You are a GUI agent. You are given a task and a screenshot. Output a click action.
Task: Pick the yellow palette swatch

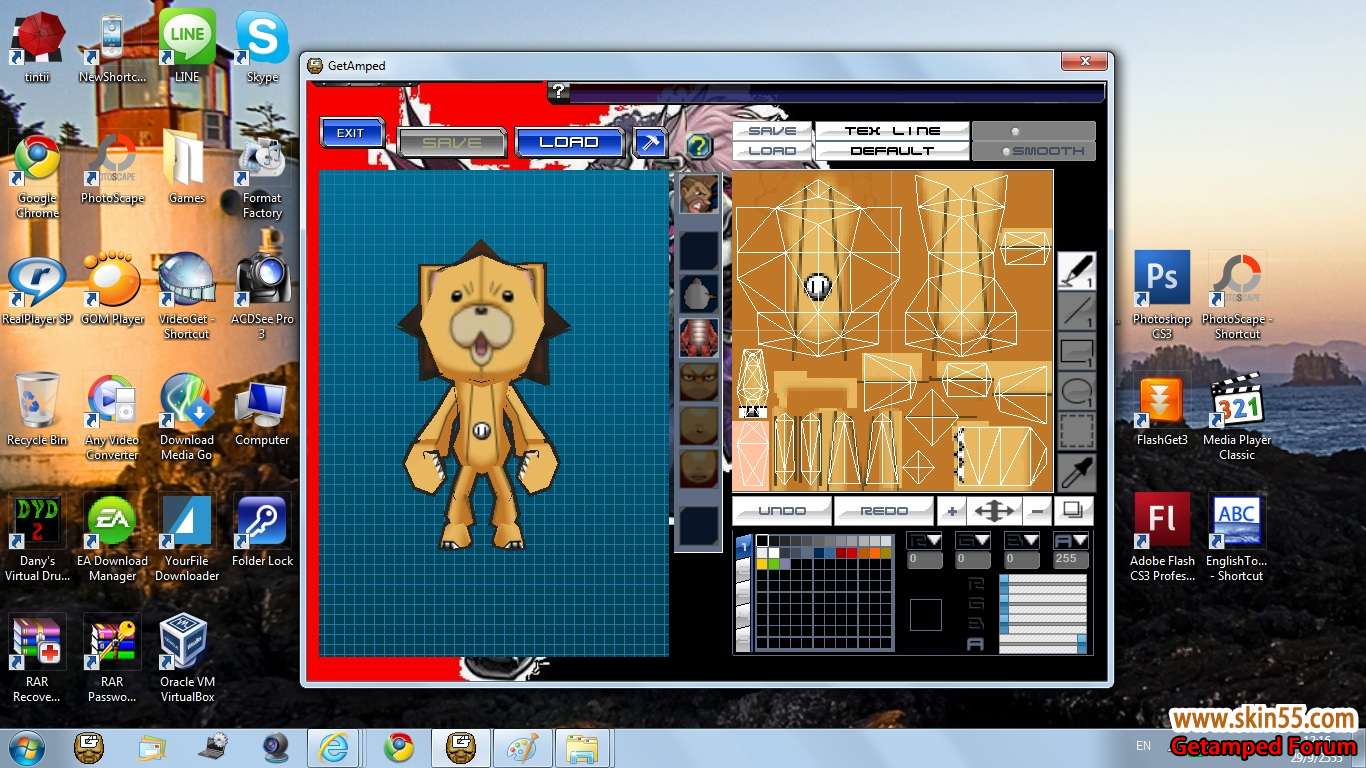click(762, 564)
